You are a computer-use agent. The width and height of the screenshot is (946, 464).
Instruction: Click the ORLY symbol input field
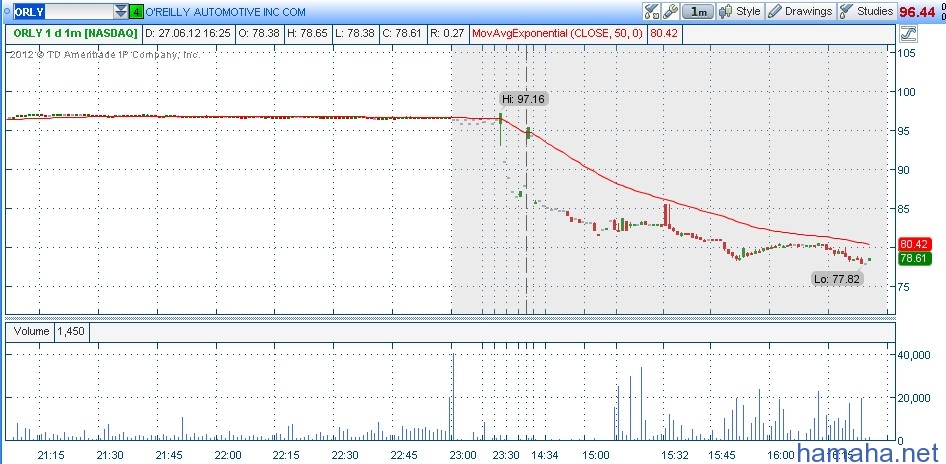(64, 11)
